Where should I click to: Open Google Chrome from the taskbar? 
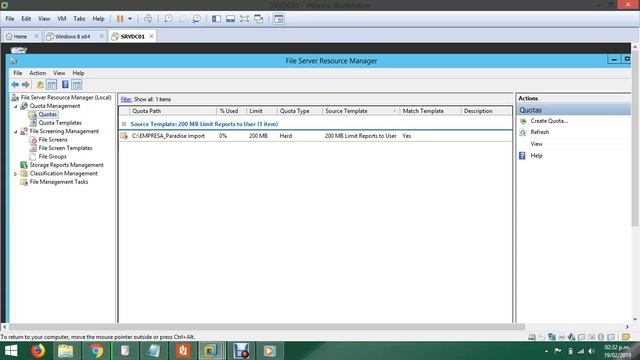pos(97,351)
